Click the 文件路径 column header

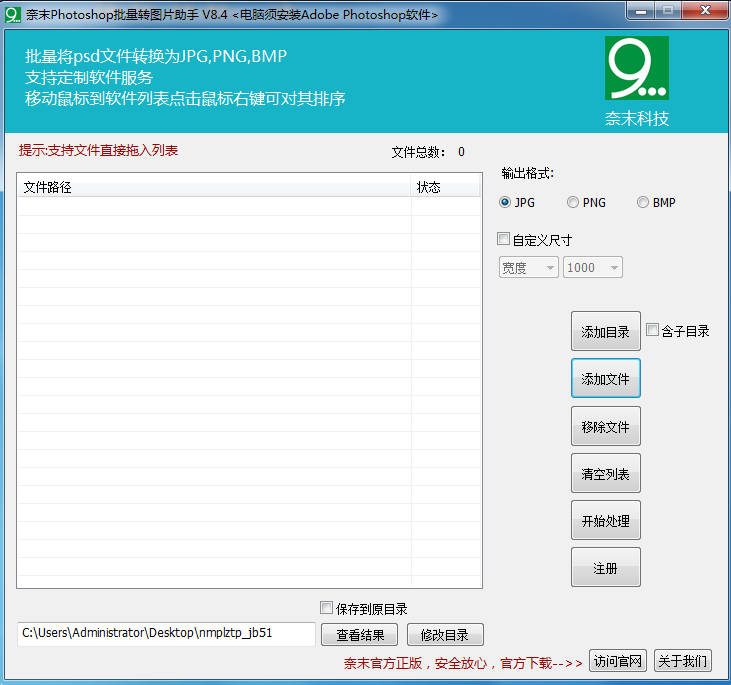coord(214,187)
